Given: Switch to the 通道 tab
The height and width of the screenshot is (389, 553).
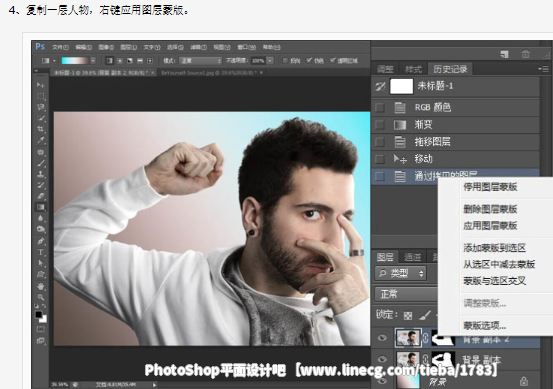Looking at the screenshot, I should coord(412,257).
